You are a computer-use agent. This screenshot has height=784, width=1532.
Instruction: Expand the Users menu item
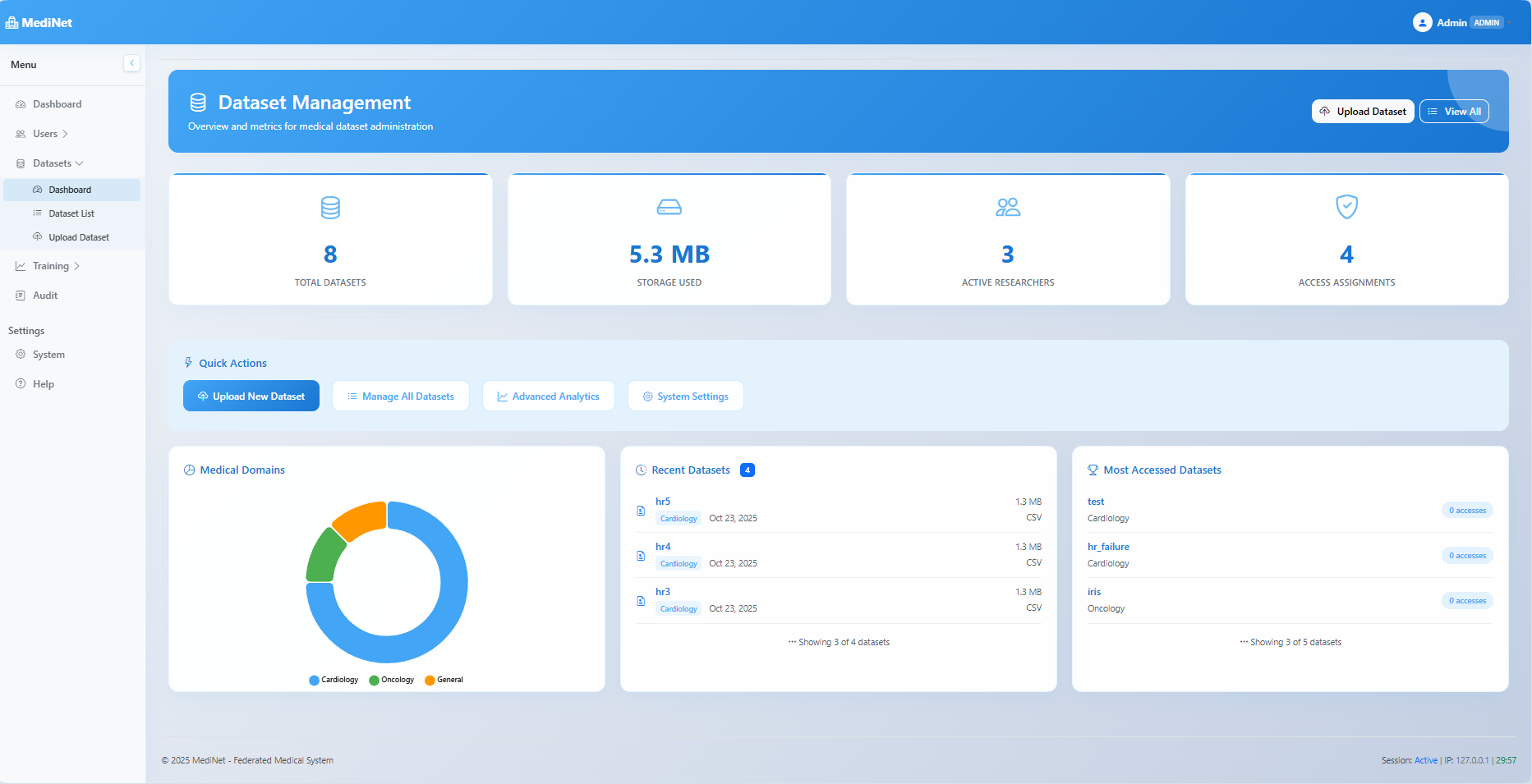pyautogui.click(x=45, y=133)
